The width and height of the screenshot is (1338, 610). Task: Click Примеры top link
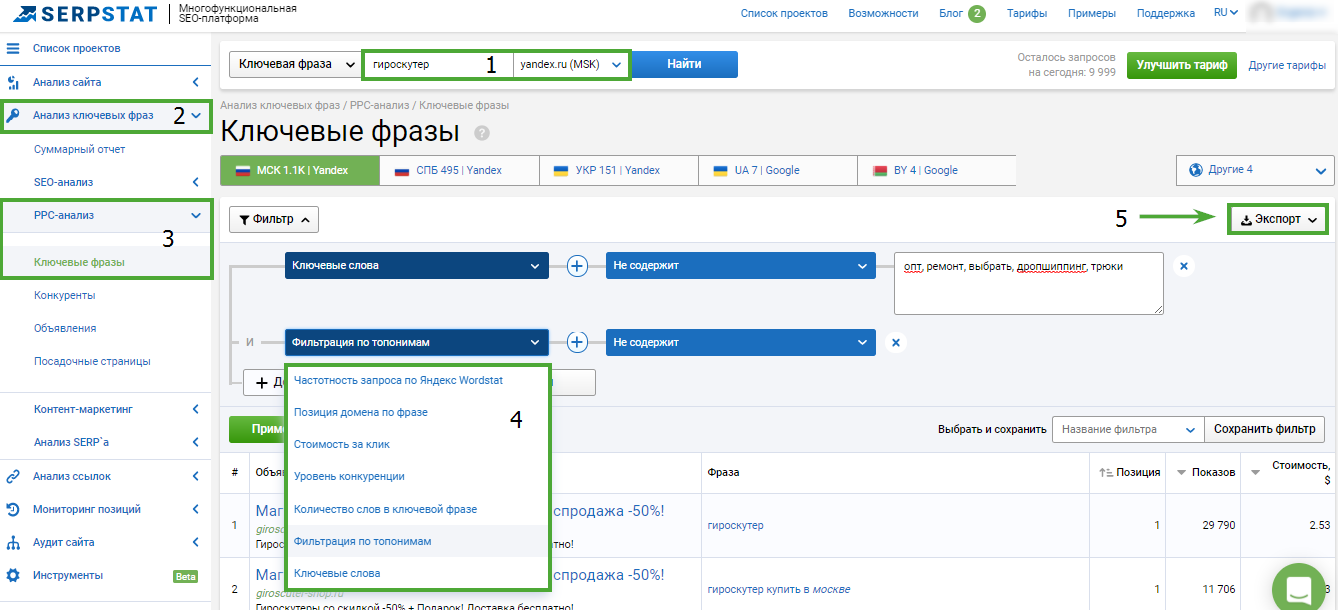1092,13
